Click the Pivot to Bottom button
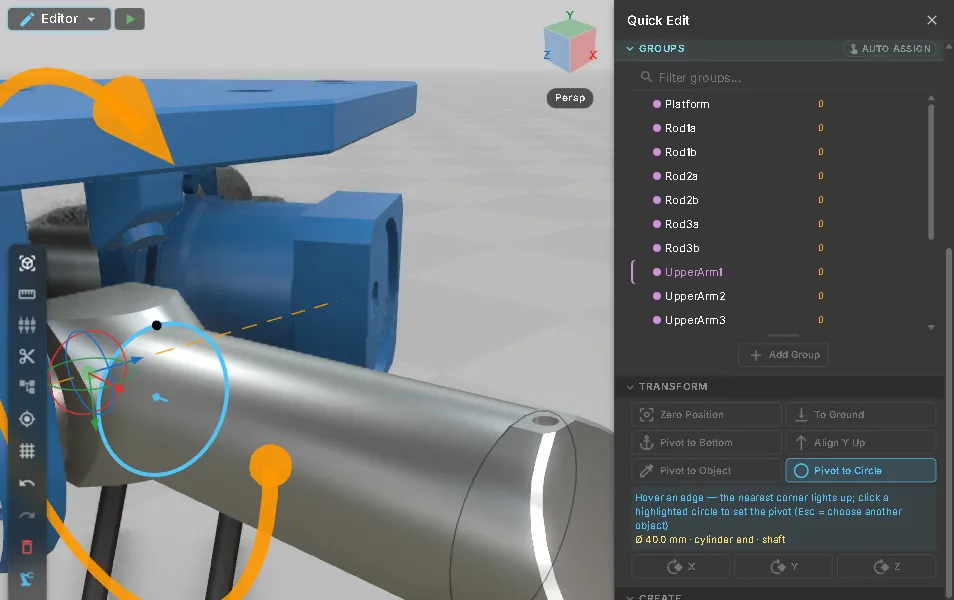Viewport: 954px width, 600px height. pos(706,442)
